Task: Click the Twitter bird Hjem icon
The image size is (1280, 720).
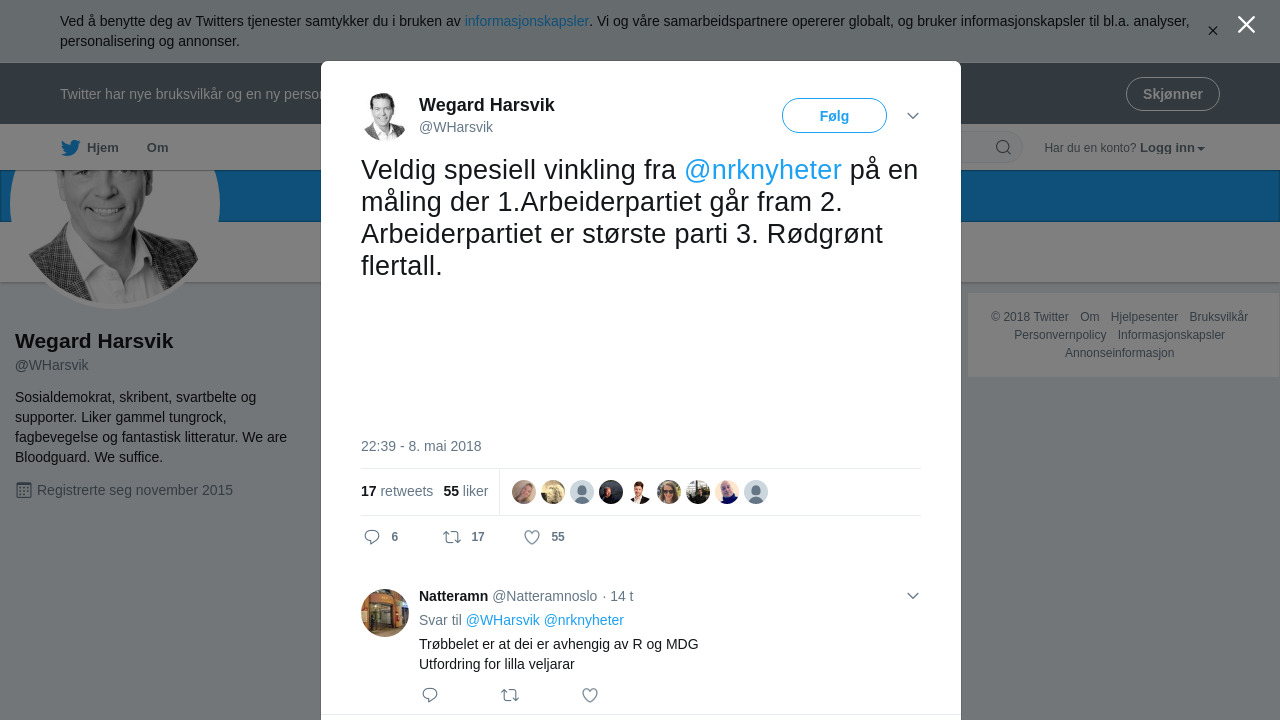Action: click(70, 148)
